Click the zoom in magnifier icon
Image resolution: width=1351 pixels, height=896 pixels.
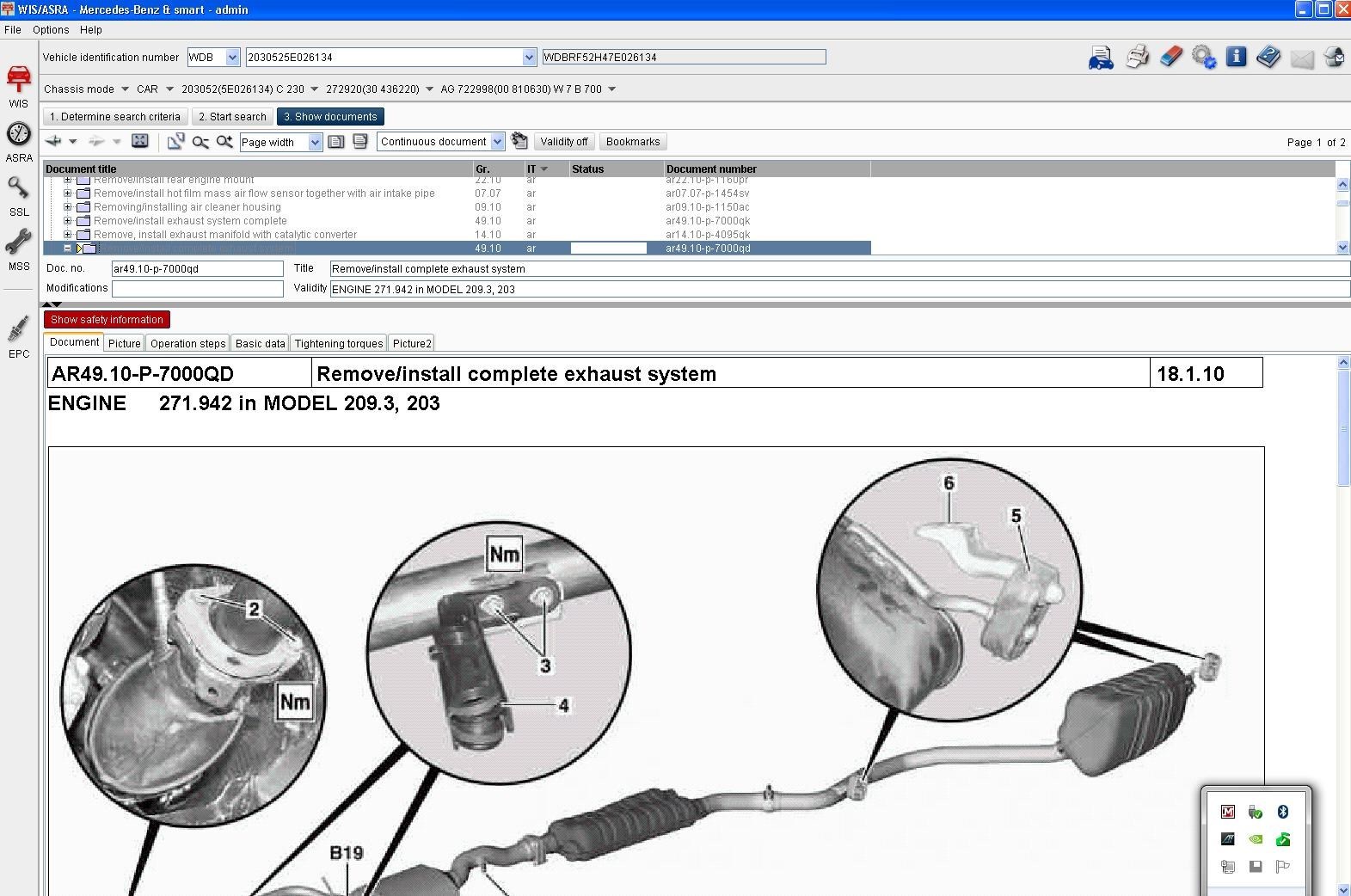pyautogui.click(x=224, y=141)
